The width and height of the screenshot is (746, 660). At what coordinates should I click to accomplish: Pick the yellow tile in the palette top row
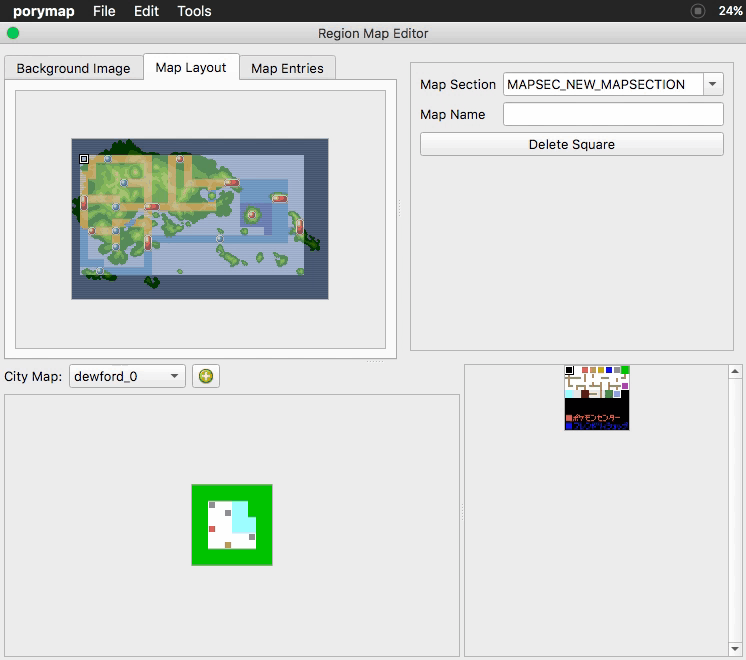(601, 370)
